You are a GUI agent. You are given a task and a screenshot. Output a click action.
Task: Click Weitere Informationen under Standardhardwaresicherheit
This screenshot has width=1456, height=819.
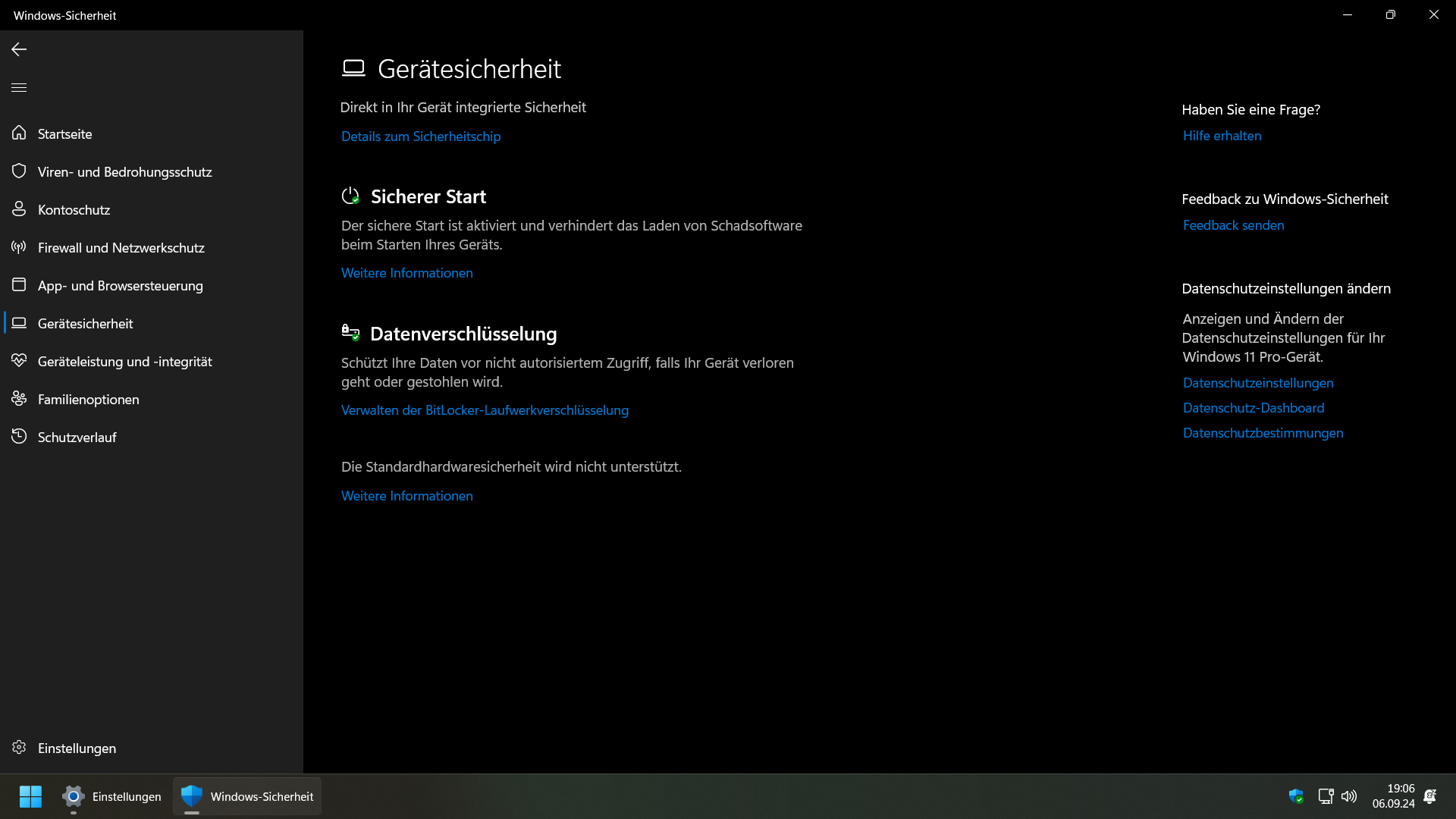[406, 496]
